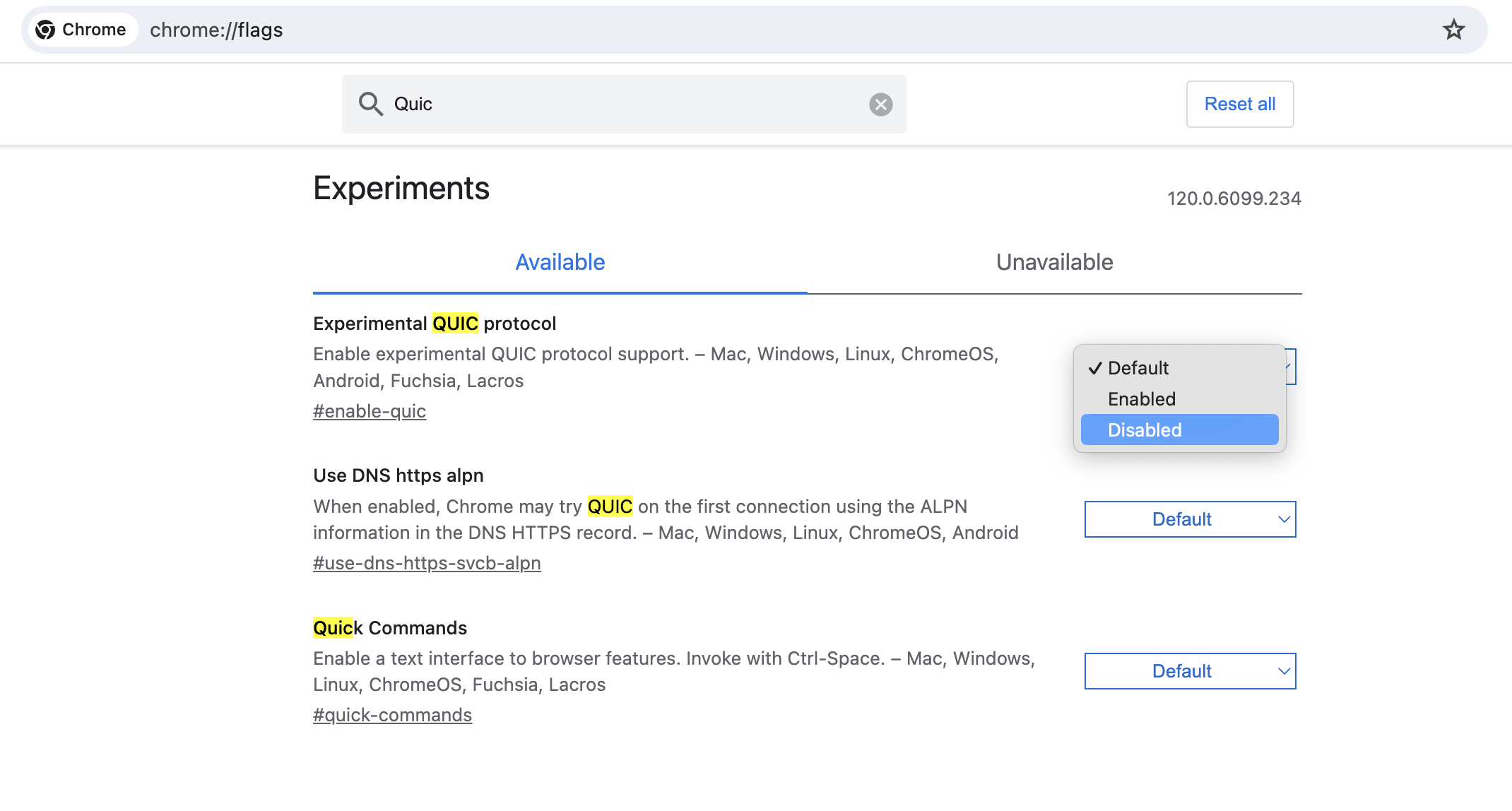The width and height of the screenshot is (1512, 811).
Task: Expand the Quick Commands Default dropdown
Action: tap(1189, 671)
